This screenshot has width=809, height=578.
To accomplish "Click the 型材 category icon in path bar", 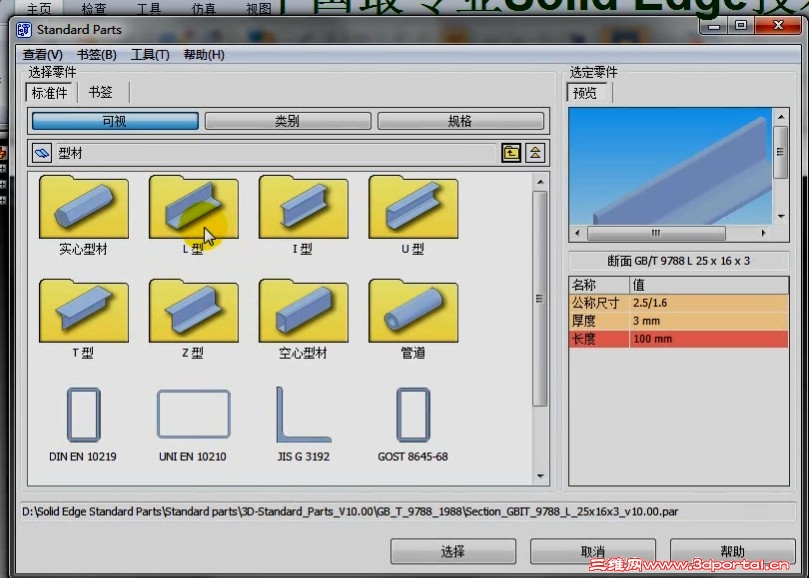I will 42,153.
